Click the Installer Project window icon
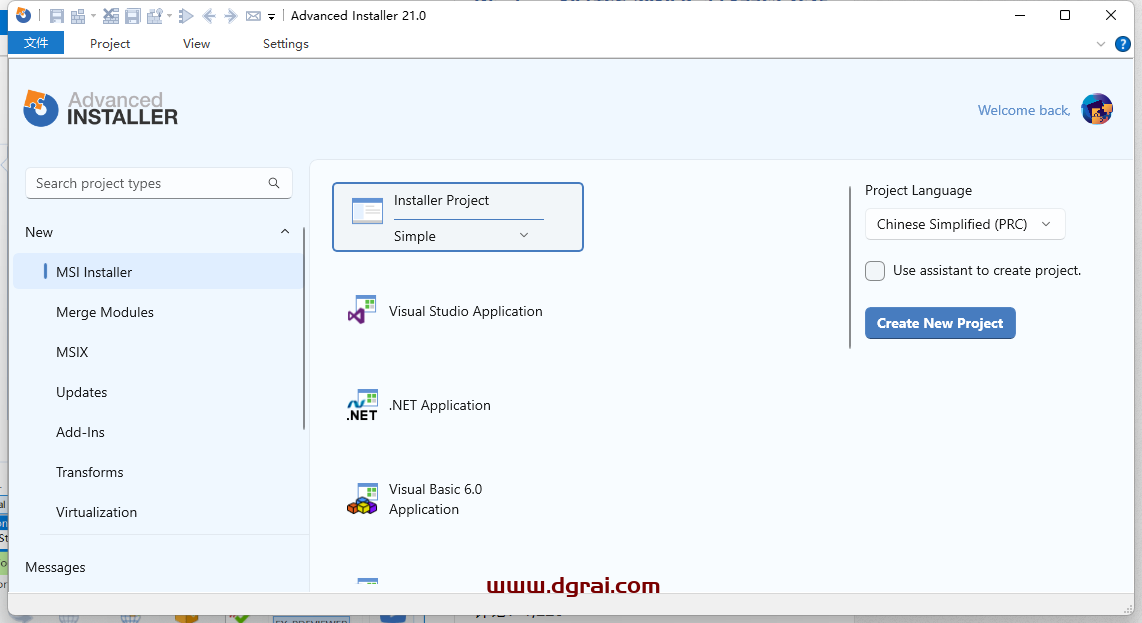 point(367,211)
